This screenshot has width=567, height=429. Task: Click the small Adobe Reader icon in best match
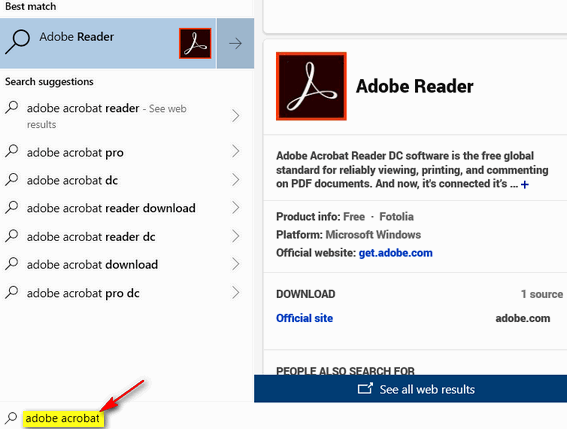tap(195, 43)
